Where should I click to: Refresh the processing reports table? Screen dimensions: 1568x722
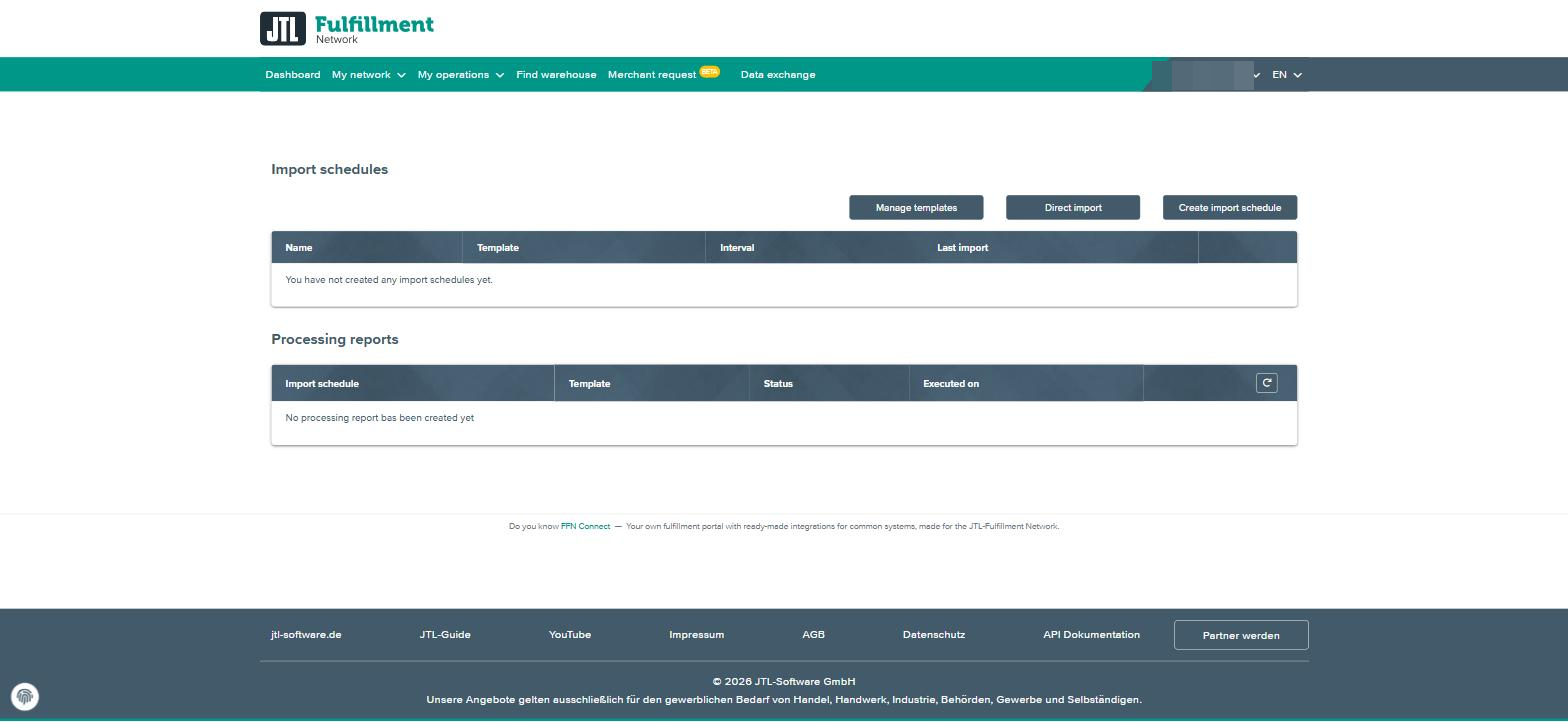tap(1266, 383)
